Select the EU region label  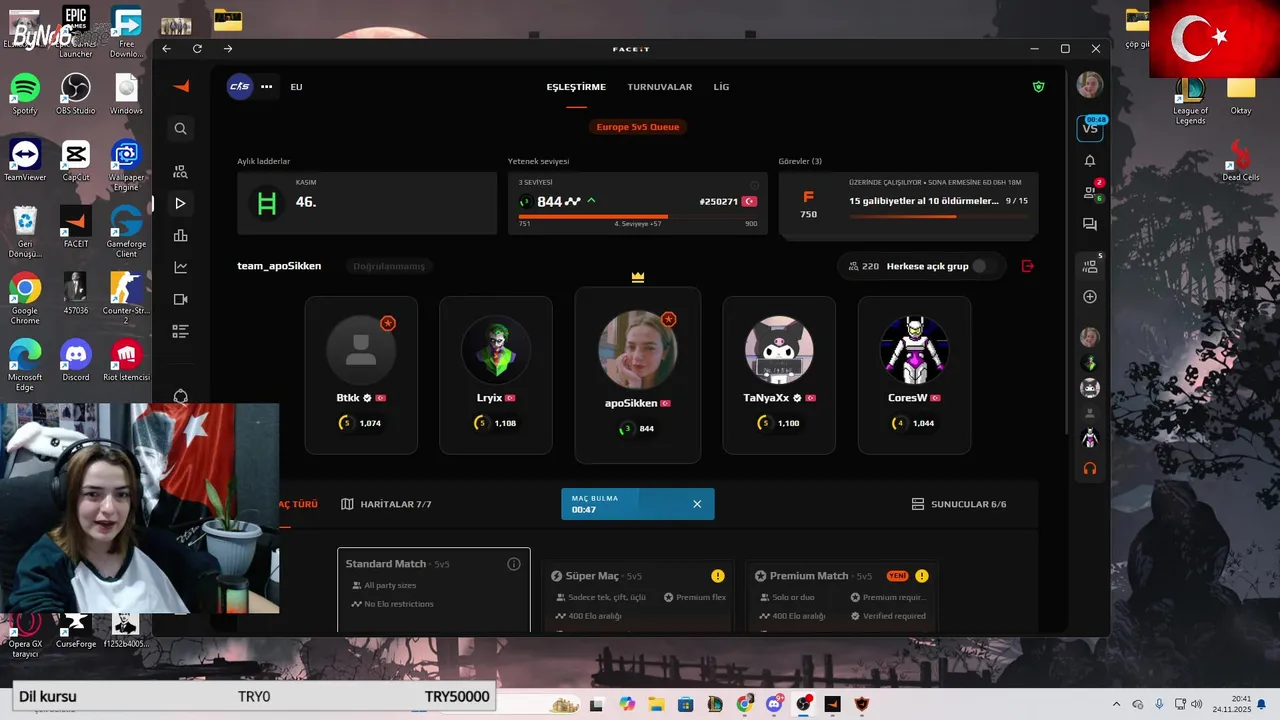[x=296, y=87]
